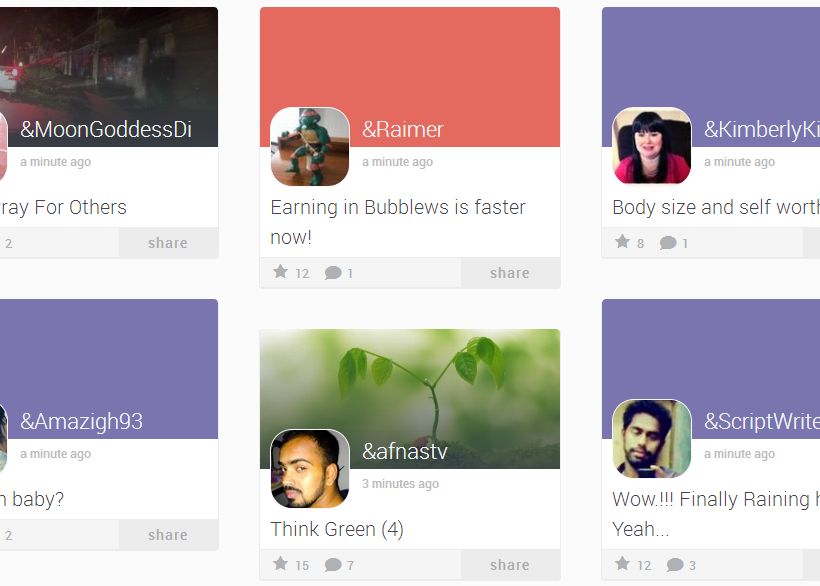
Task: Click KimberlyKi's profile photo
Action: [652, 146]
